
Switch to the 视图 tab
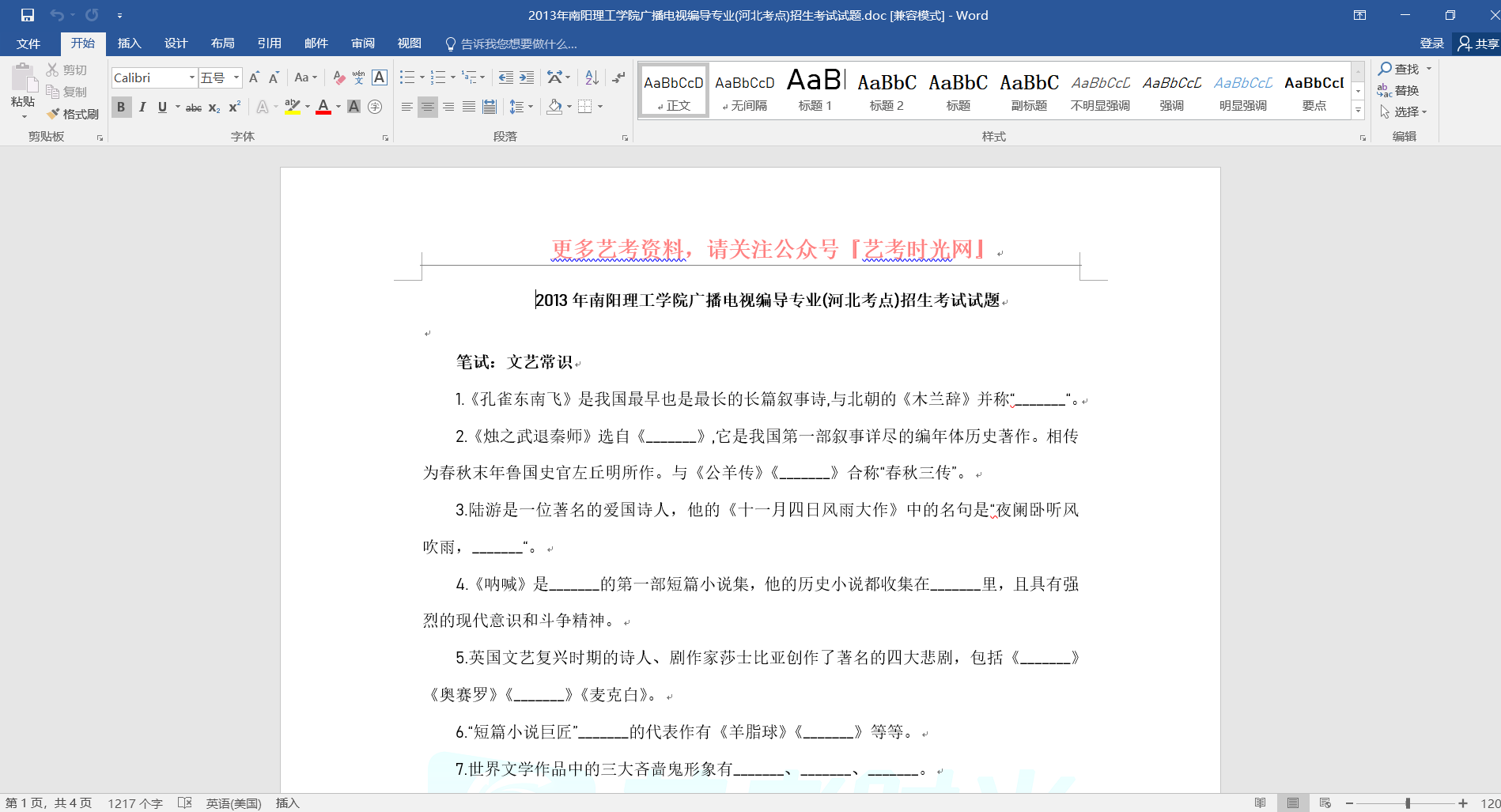pyautogui.click(x=409, y=43)
